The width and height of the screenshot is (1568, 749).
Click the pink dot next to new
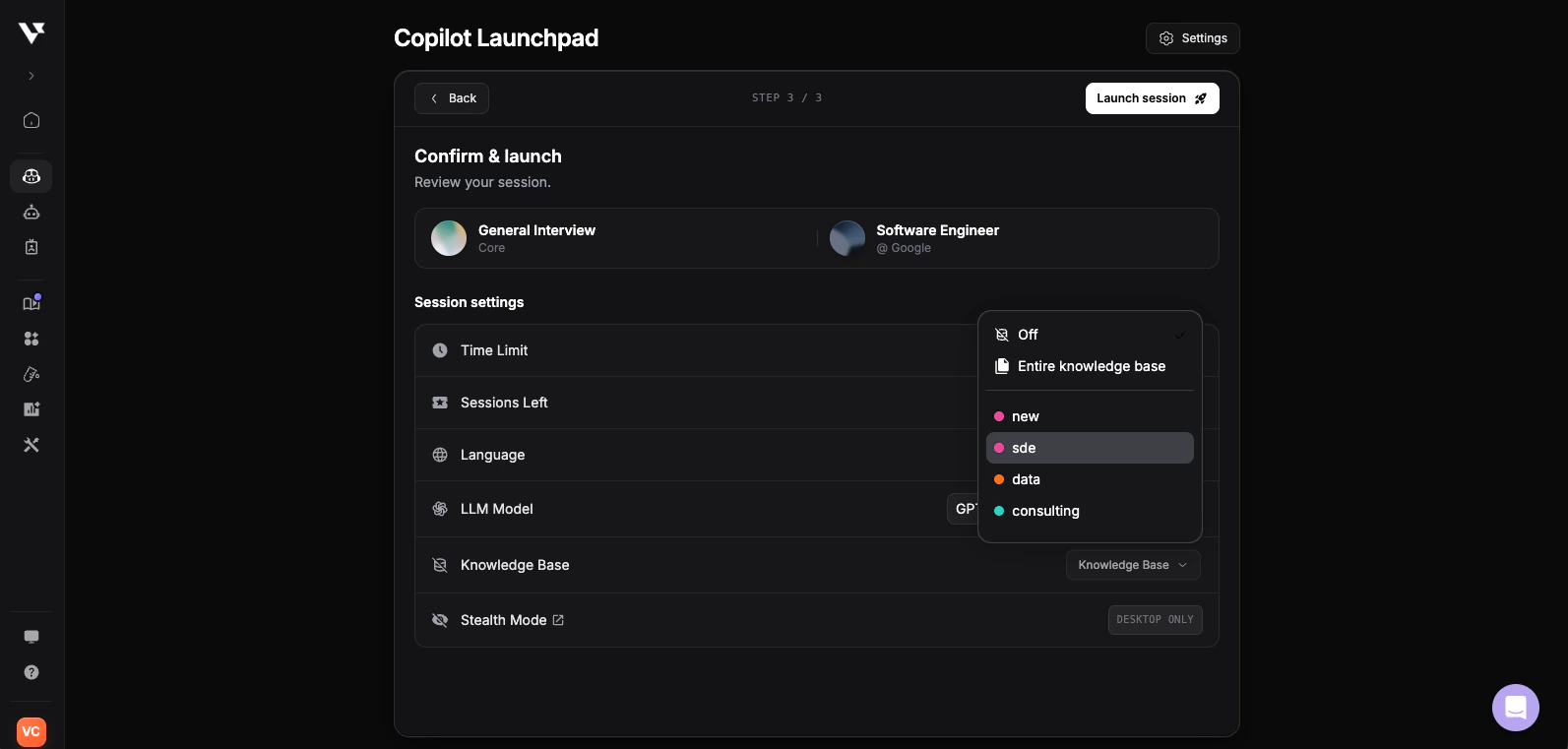[x=999, y=416]
